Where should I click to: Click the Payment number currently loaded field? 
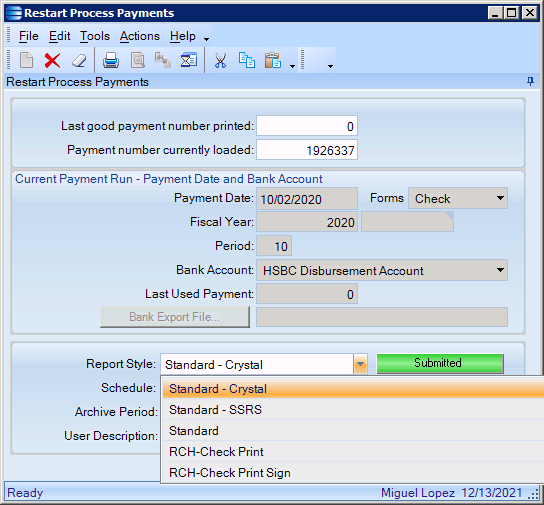tap(307, 150)
